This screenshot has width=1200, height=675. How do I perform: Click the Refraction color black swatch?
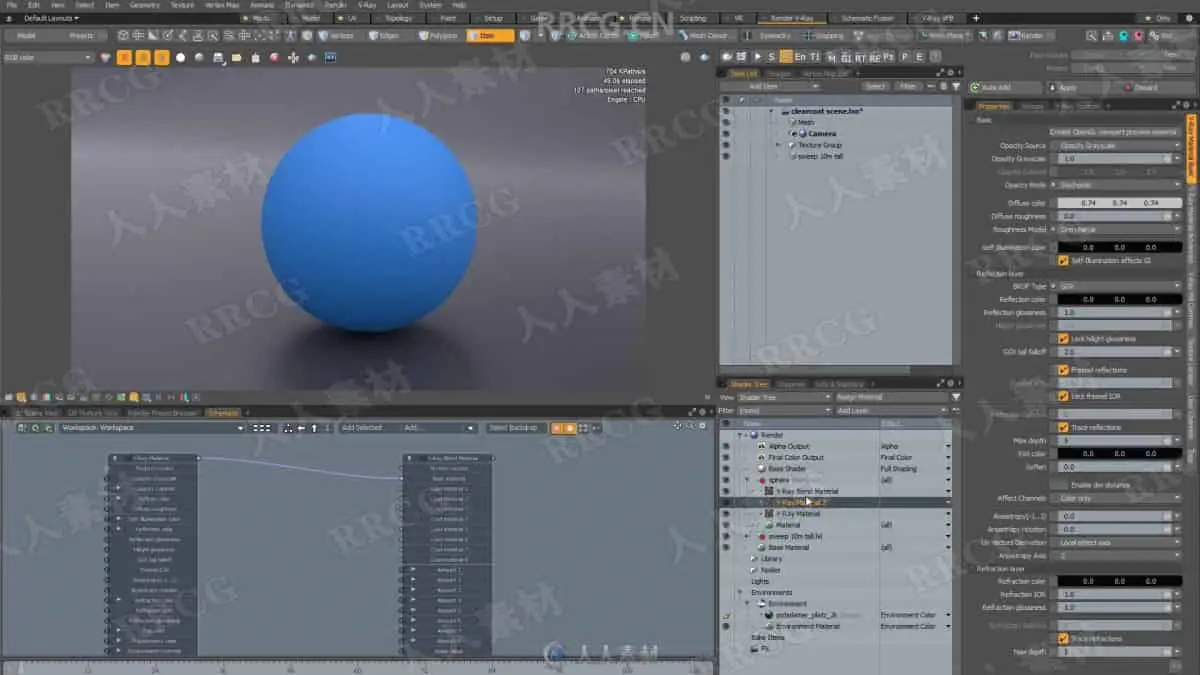[1120, 581]
